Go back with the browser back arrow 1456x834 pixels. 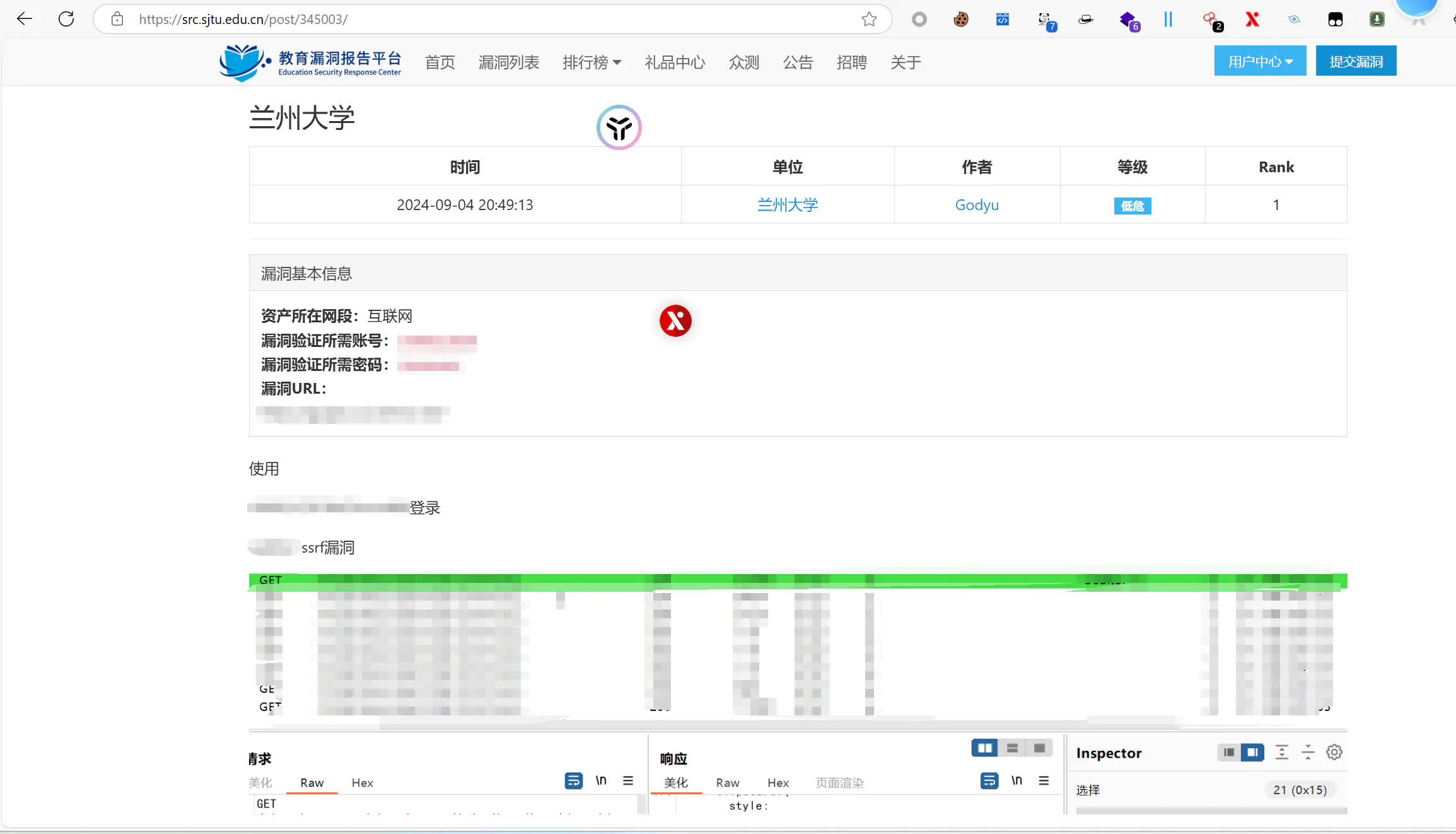(25, 19)
